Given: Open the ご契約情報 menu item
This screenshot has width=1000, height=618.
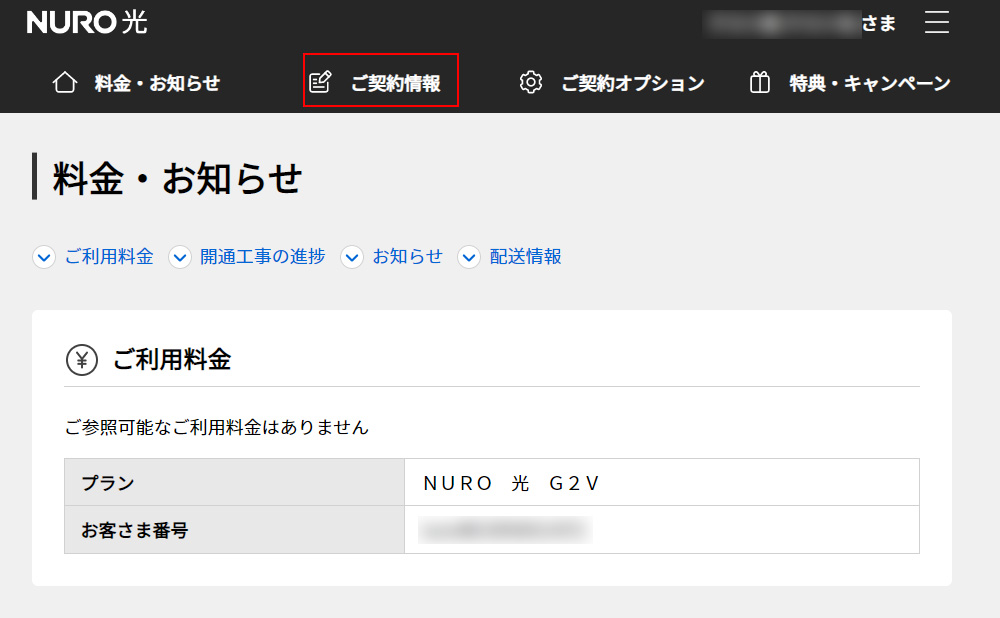Looking at the screenshot, I should (396, 83).
